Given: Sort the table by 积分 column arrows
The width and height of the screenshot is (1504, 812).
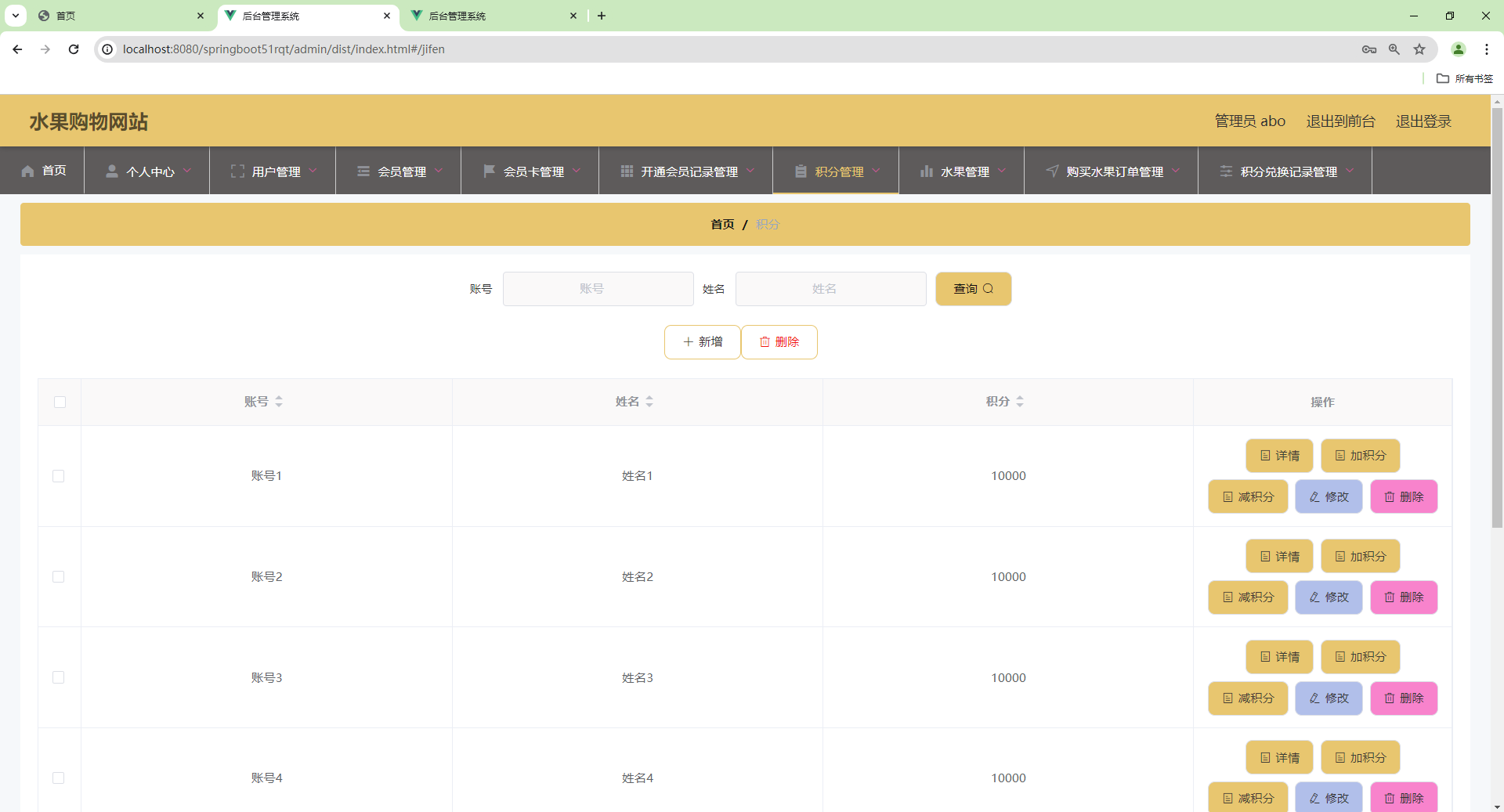Looking at the screenshot, I should point(1021,402).
